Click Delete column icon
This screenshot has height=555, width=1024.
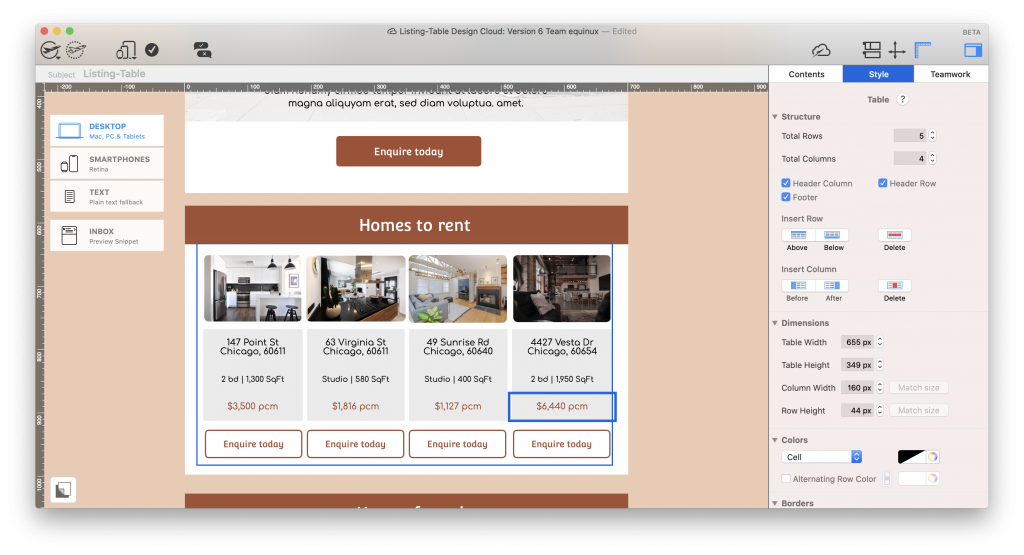point(895,285)
